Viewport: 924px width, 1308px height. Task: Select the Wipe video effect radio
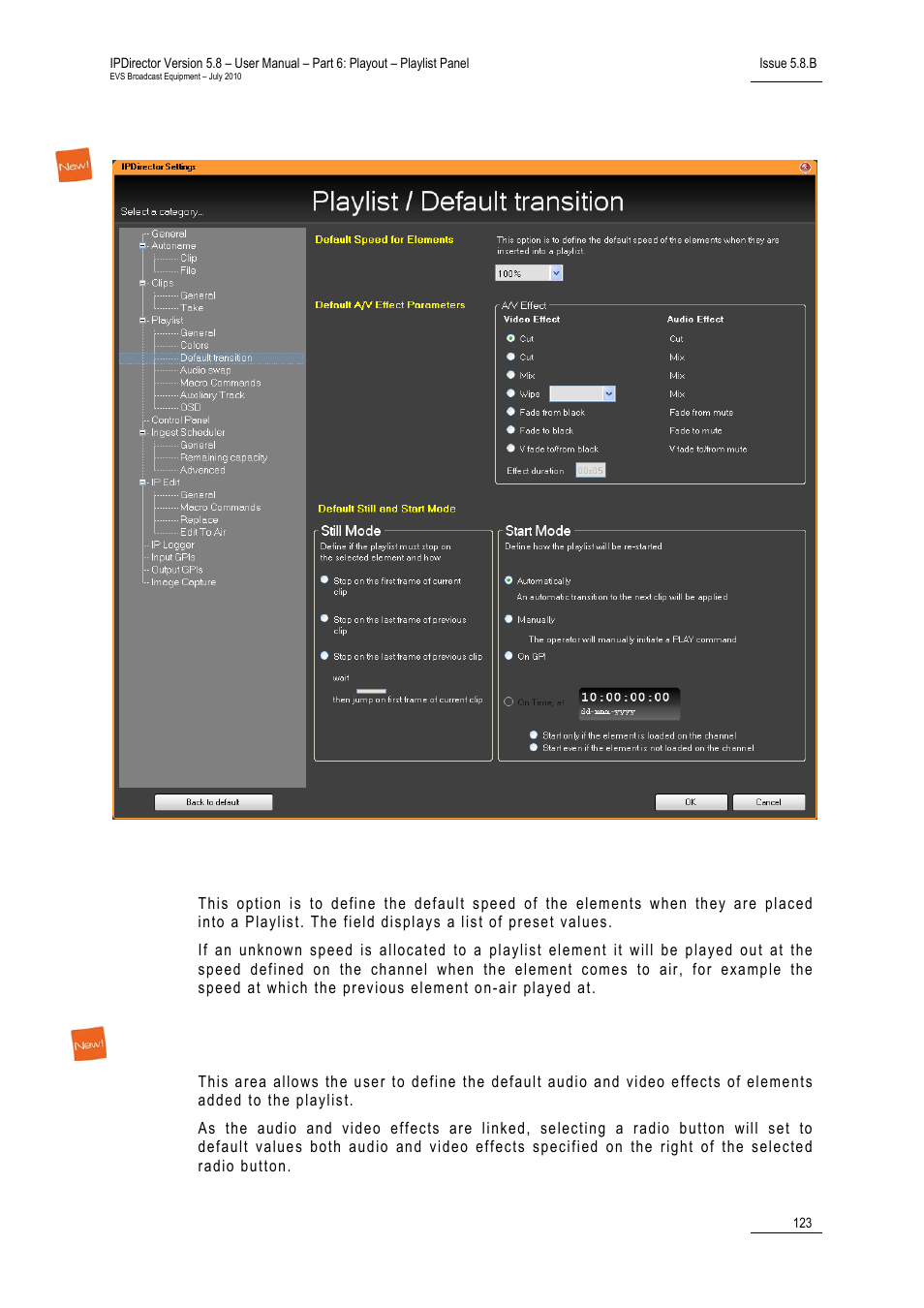tap(510, 393)
